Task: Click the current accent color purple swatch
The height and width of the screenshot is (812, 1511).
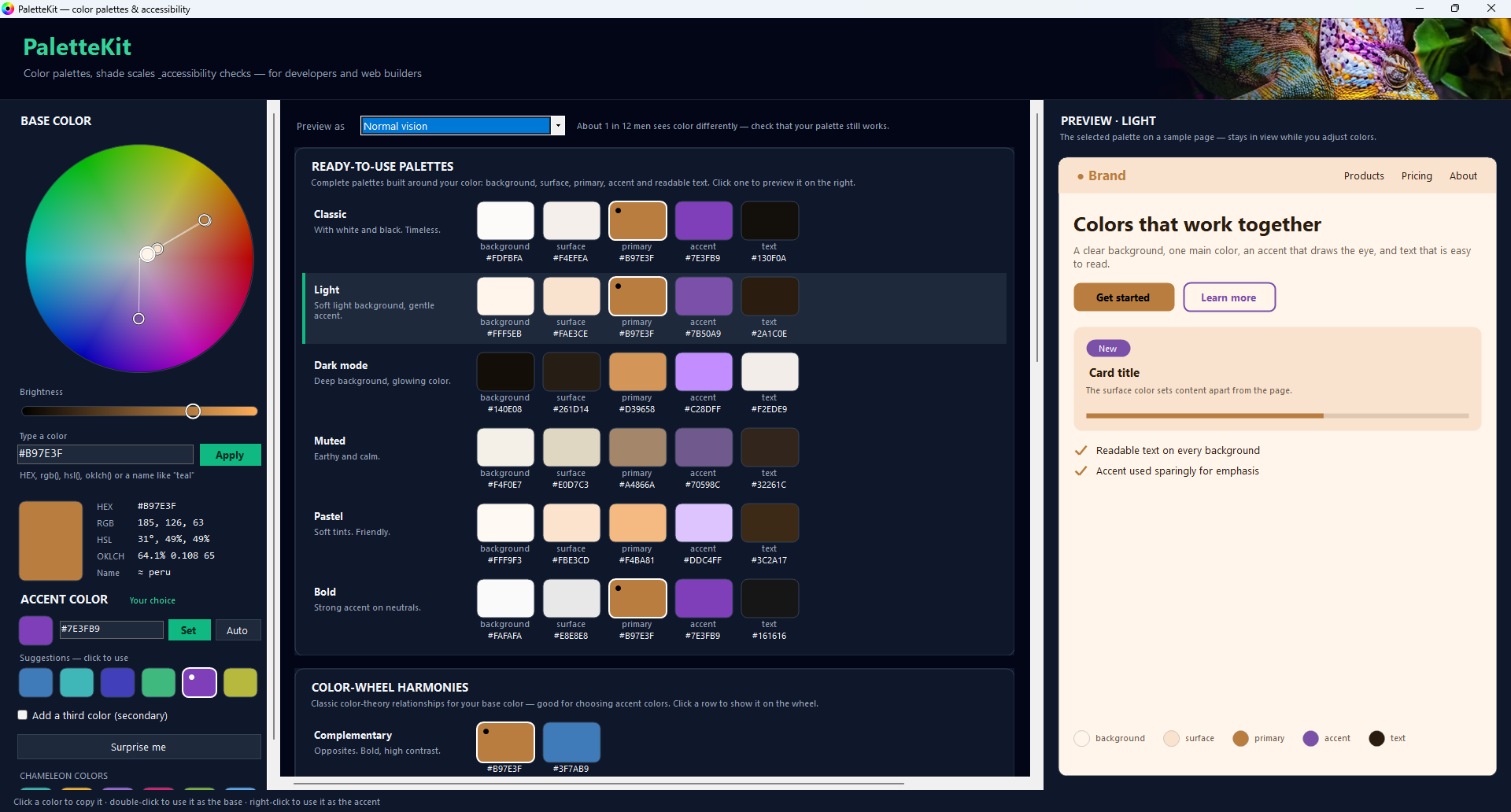Action: 35,630
